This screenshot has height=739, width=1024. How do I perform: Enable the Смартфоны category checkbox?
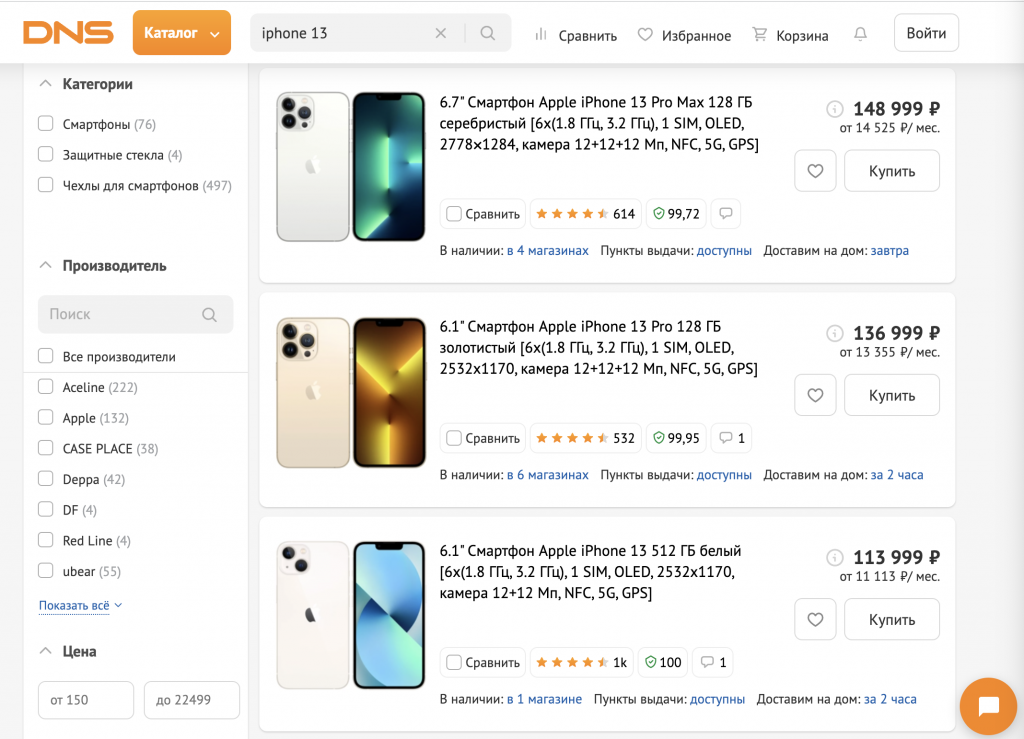[x=46, y=125]
